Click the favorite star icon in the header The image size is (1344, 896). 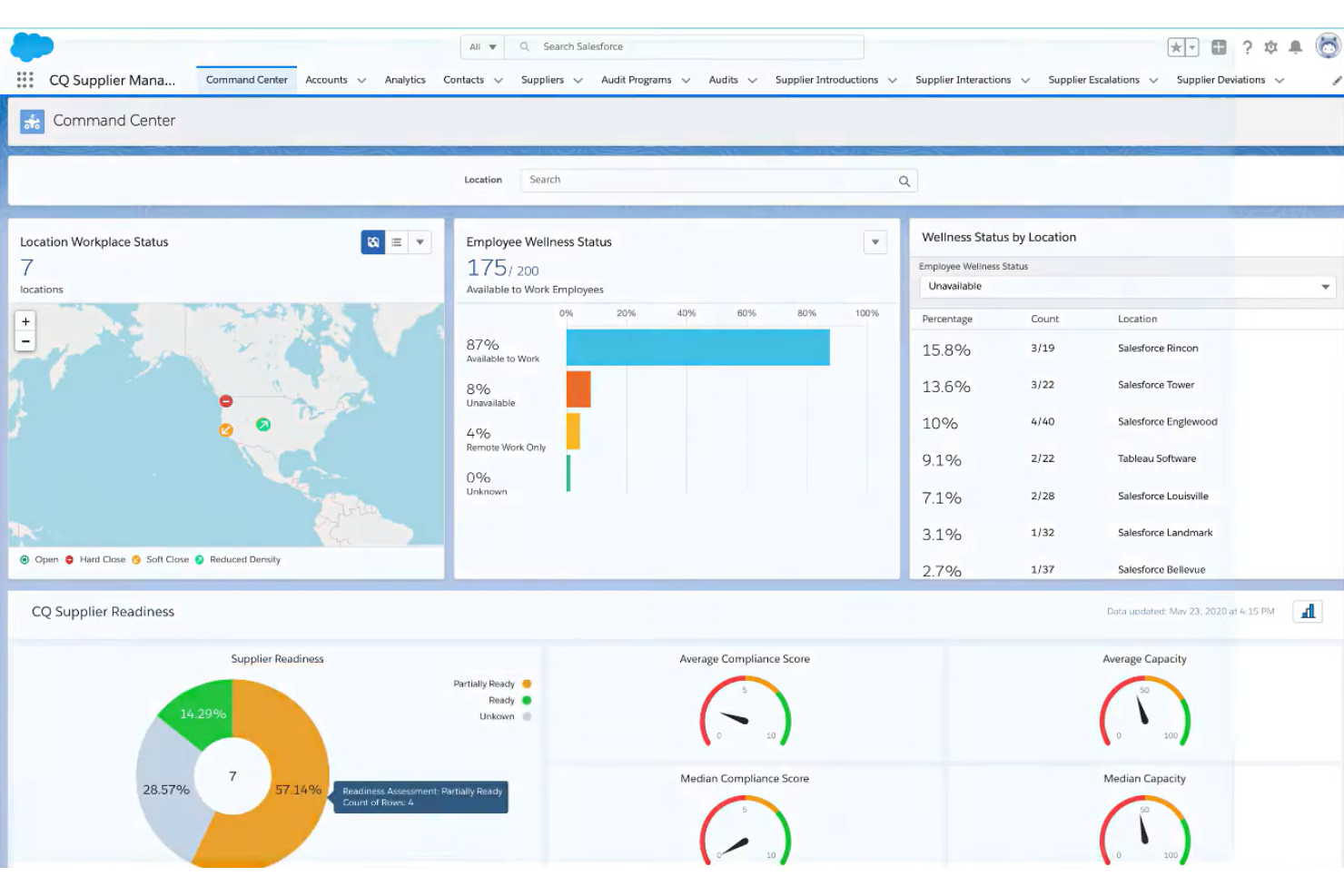pyautogui.click(x=1178, y=46)
